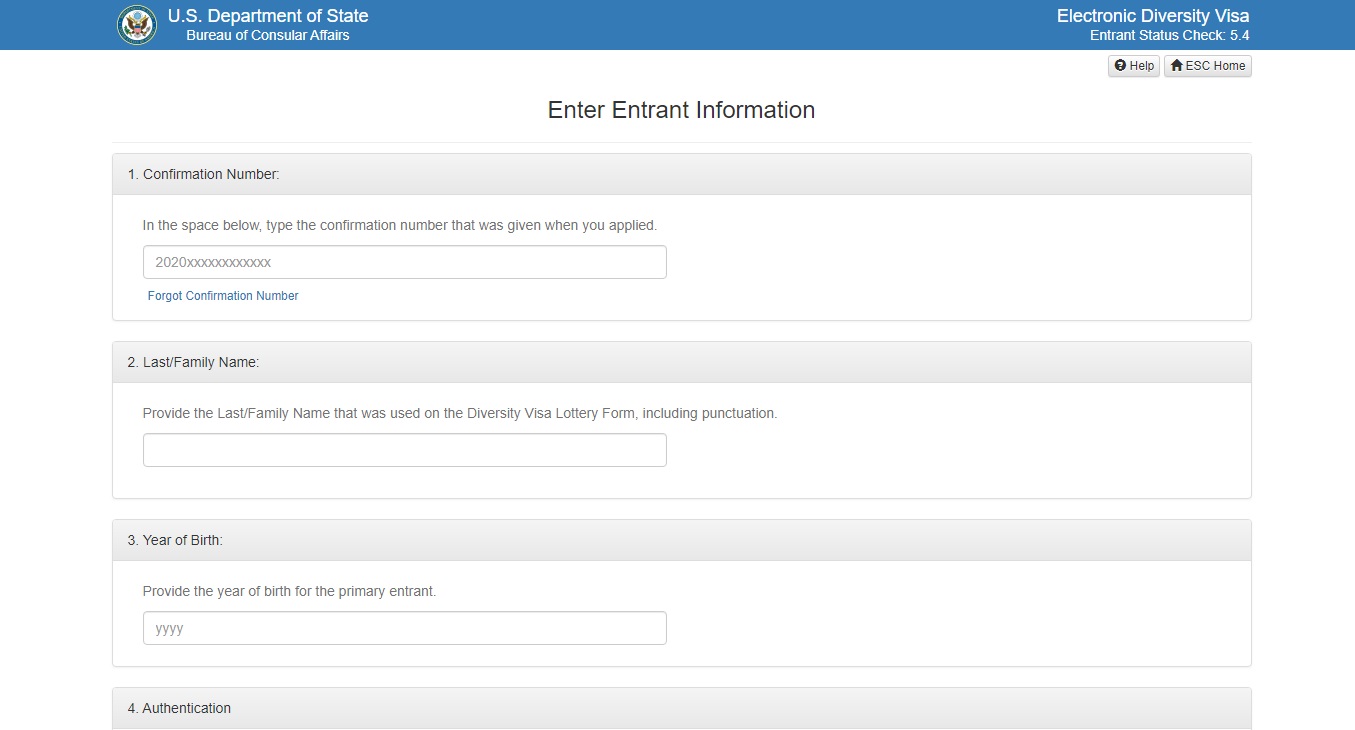This screenshot has height=730, width=1355.
Task: Click the Electronic Diversity Visa heading
Action: 1153,16
